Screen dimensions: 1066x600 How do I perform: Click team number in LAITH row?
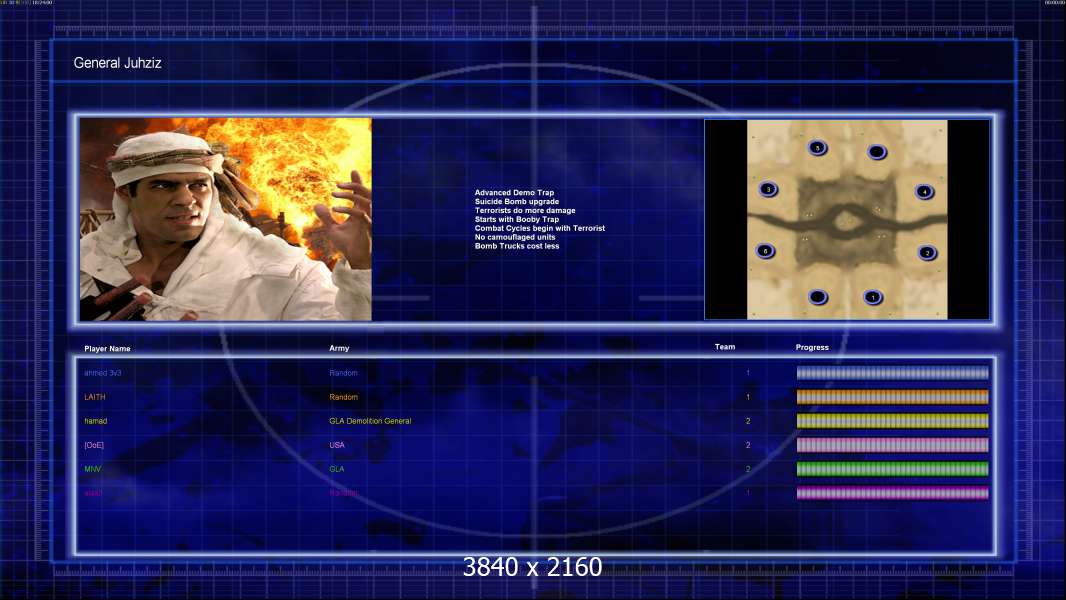(x=748, y=397)
